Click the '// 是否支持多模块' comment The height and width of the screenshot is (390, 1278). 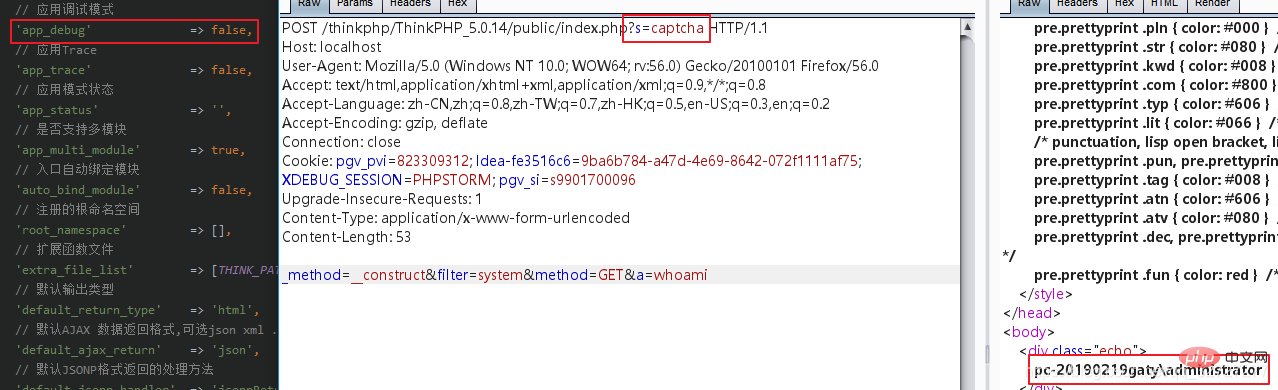71,129
